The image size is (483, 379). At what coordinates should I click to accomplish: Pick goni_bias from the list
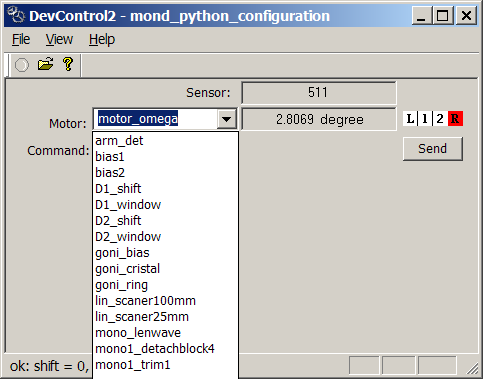click(x=165, y=253)
